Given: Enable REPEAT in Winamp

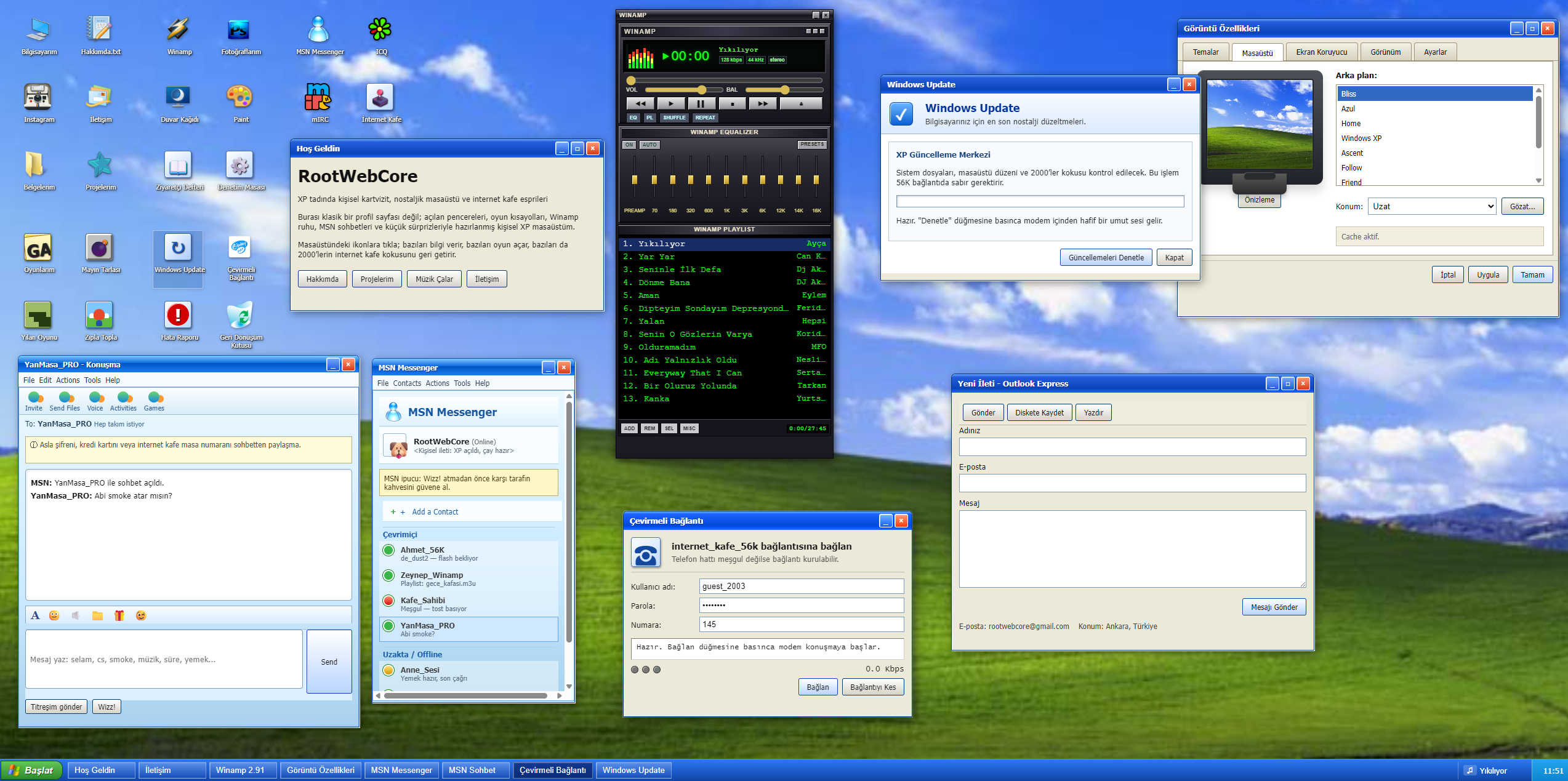Looking at the screenshot, I should point(705,118).
